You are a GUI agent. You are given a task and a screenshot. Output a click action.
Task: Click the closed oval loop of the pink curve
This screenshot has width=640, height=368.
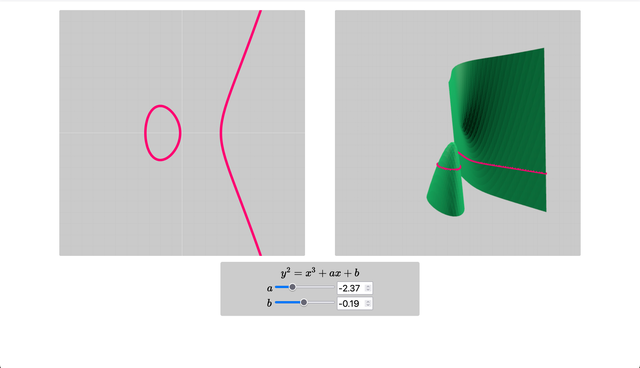tap(162, 133)
